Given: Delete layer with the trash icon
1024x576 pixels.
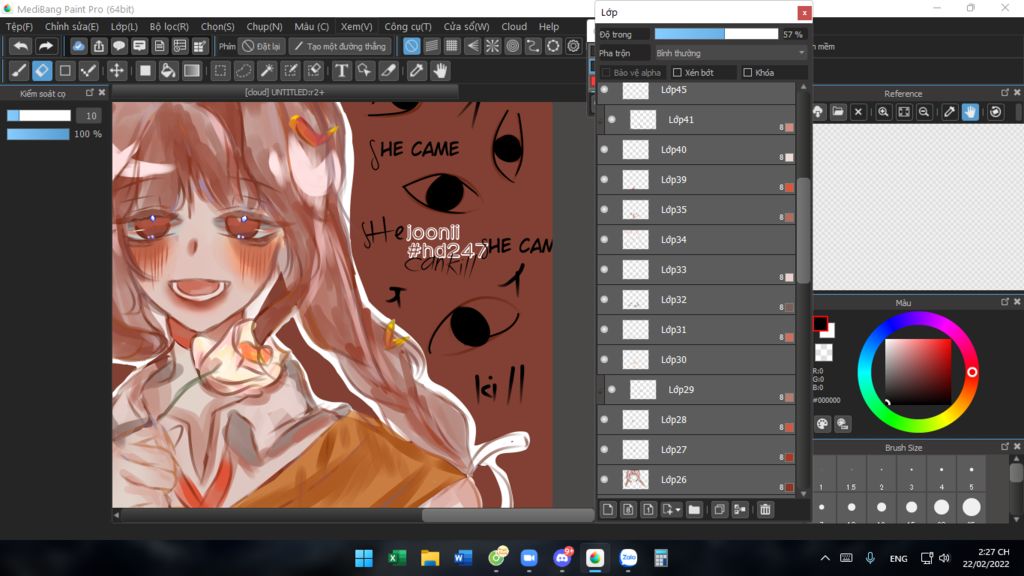Looking at the screenshot, I should pos(765,509).
